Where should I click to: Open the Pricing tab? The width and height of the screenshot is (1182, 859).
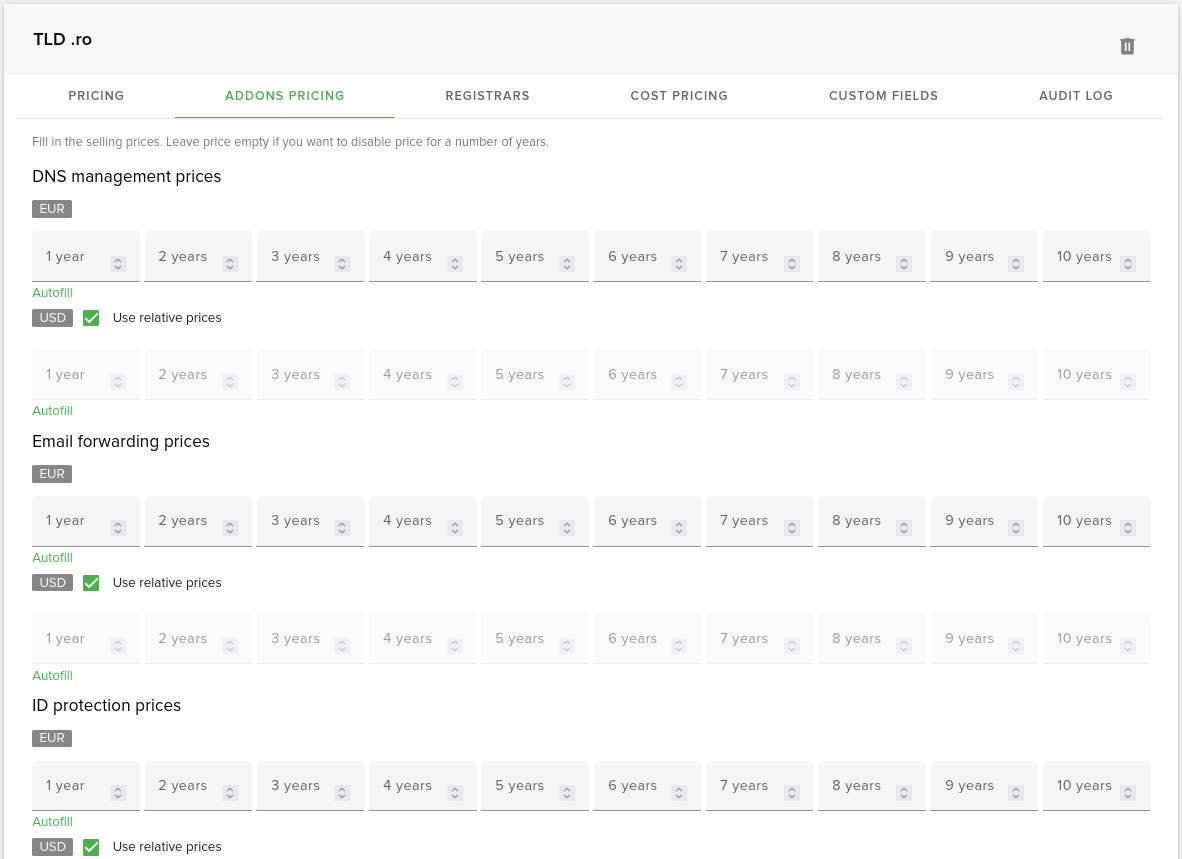coord(96,96)
